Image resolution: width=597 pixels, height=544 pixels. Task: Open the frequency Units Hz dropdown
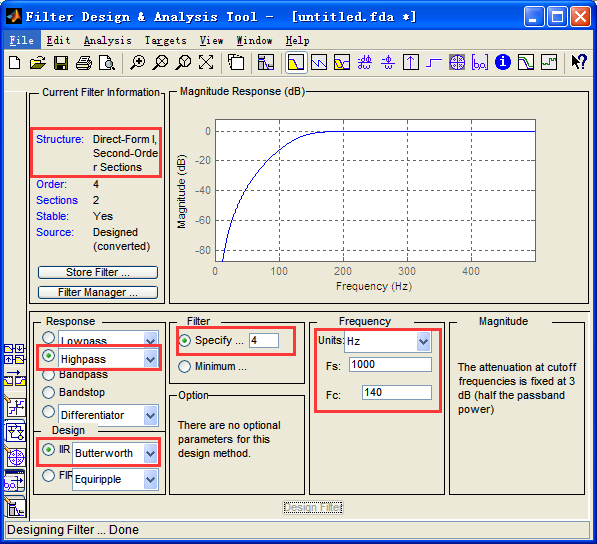pos(423,341)
